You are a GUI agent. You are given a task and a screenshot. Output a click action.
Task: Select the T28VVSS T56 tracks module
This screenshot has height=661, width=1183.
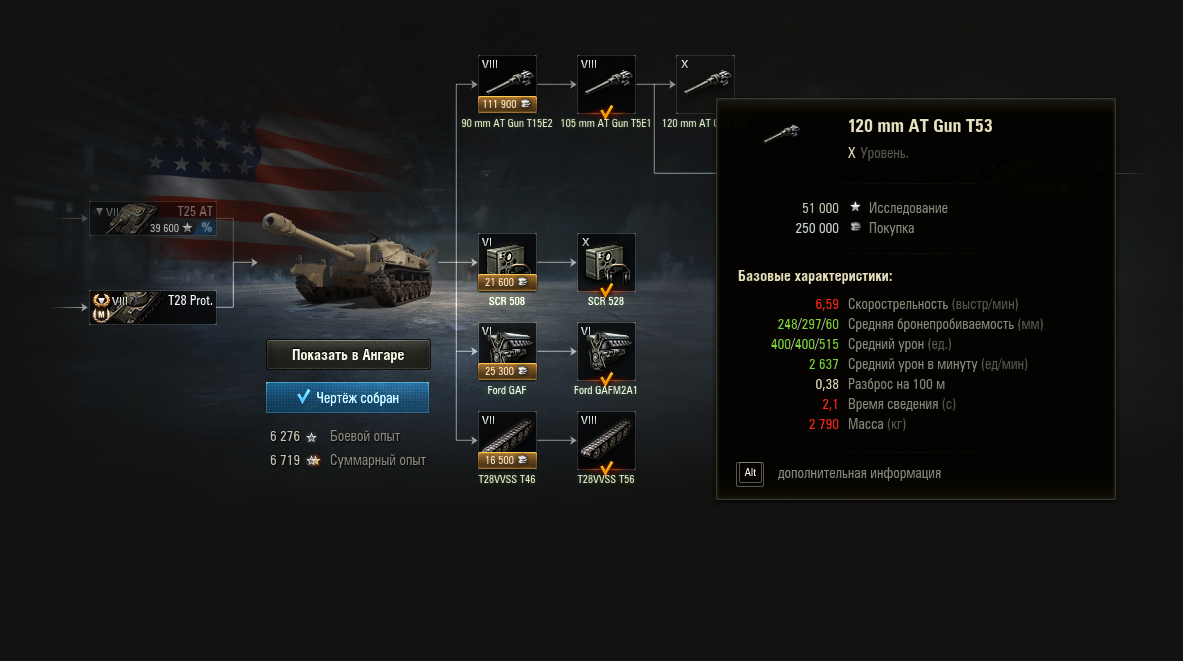[x=606, y=441]
